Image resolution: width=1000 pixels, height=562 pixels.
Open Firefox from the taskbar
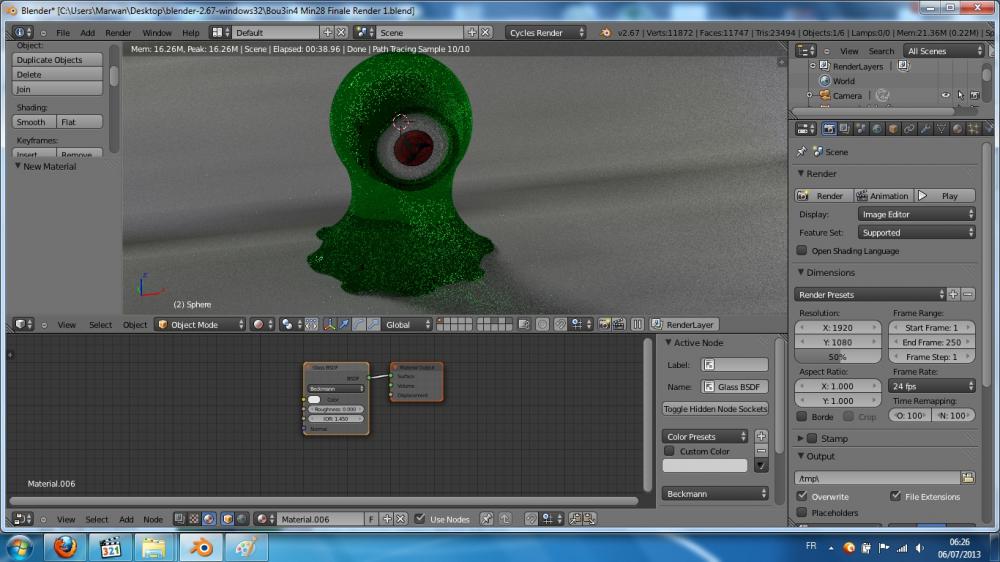pos(65,547)
